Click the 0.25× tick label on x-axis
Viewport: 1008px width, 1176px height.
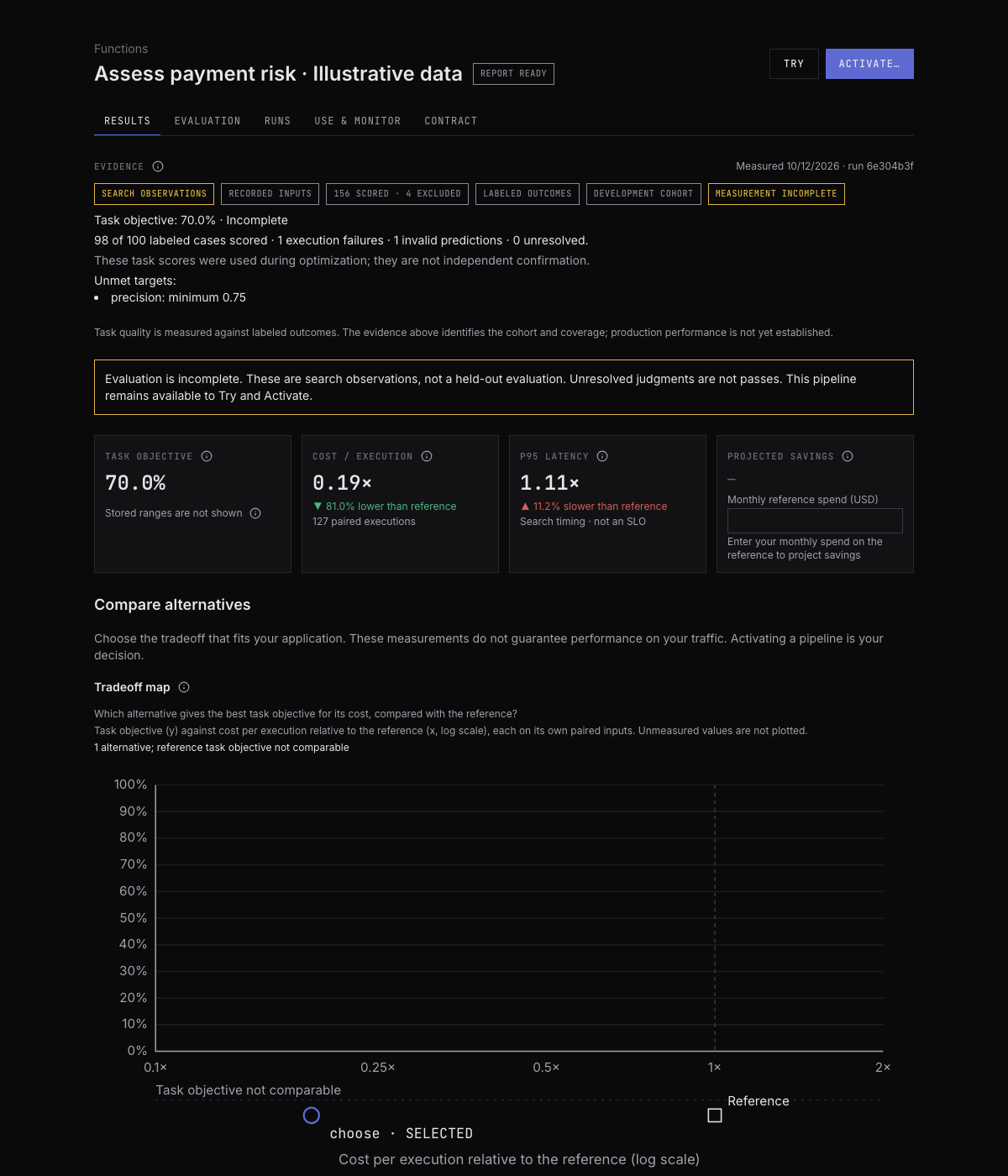point(378,1068)
